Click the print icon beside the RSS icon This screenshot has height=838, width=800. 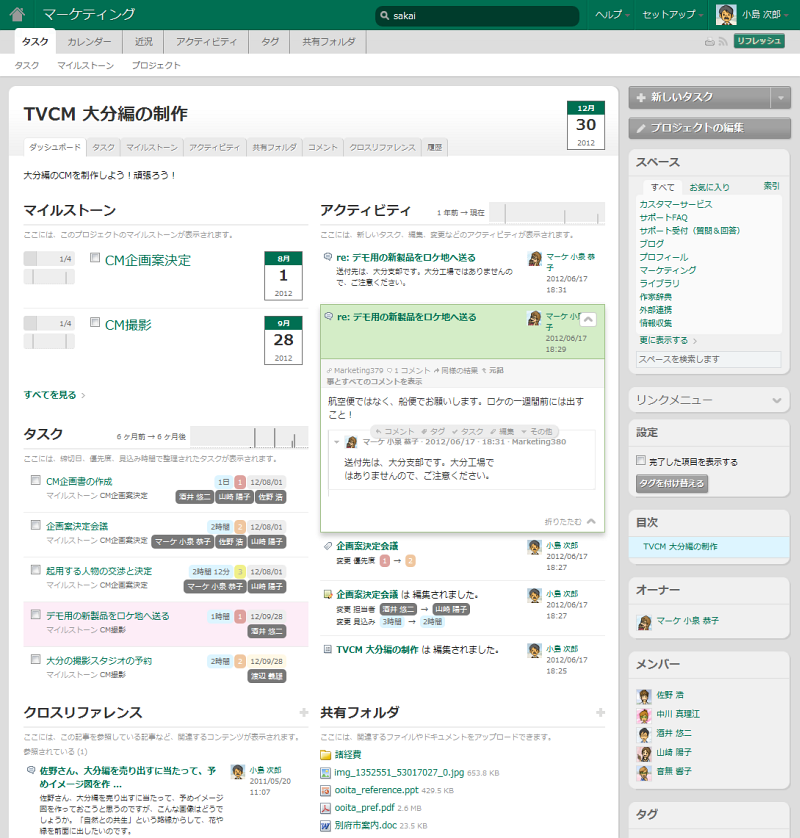click(x=709, y=42)
